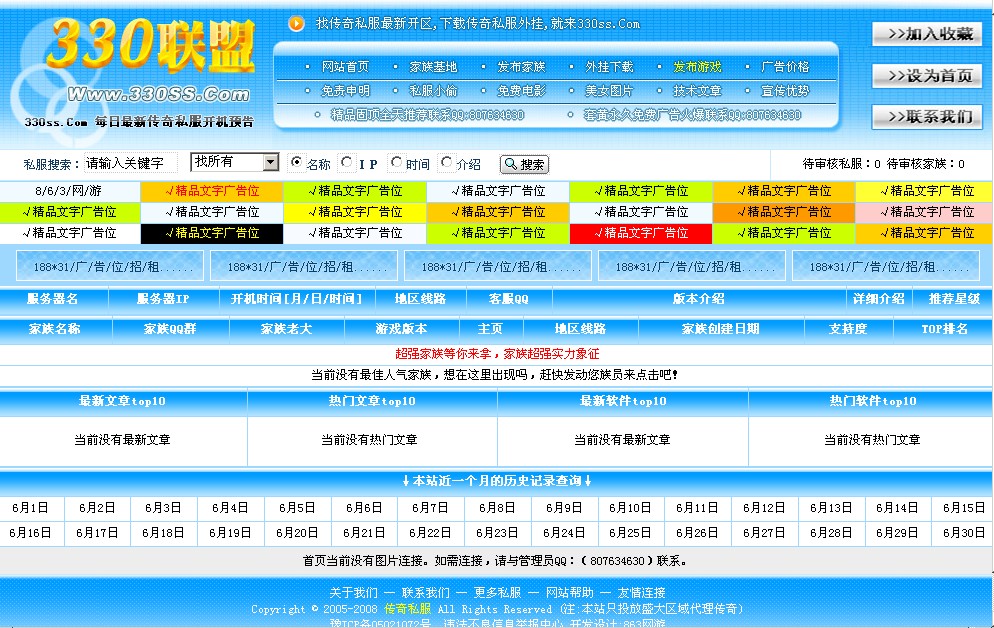This screenshot has height=628, width=994.
Task: Open history records for 6月1日
Action: pyautogui.click(x=31, y=507)
